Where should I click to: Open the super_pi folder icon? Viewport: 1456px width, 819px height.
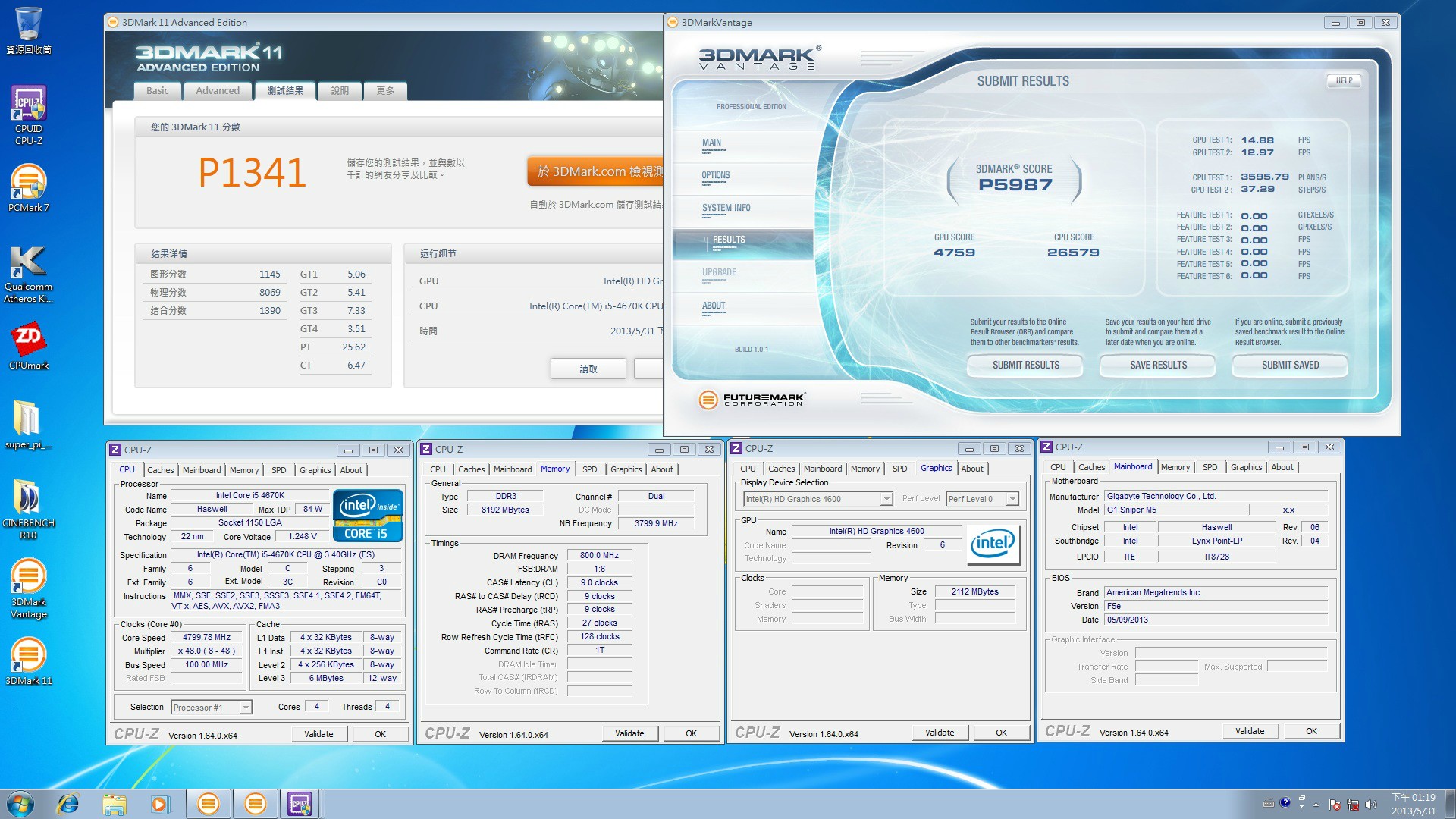click(x=28, y=425)
